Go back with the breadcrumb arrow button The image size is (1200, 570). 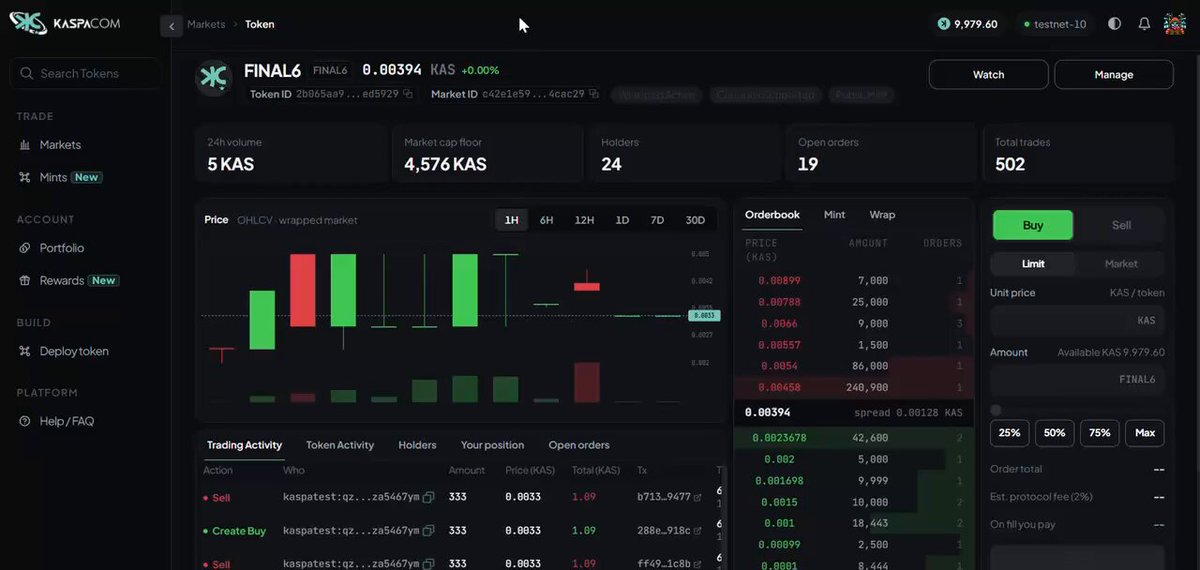click(172, 25)
